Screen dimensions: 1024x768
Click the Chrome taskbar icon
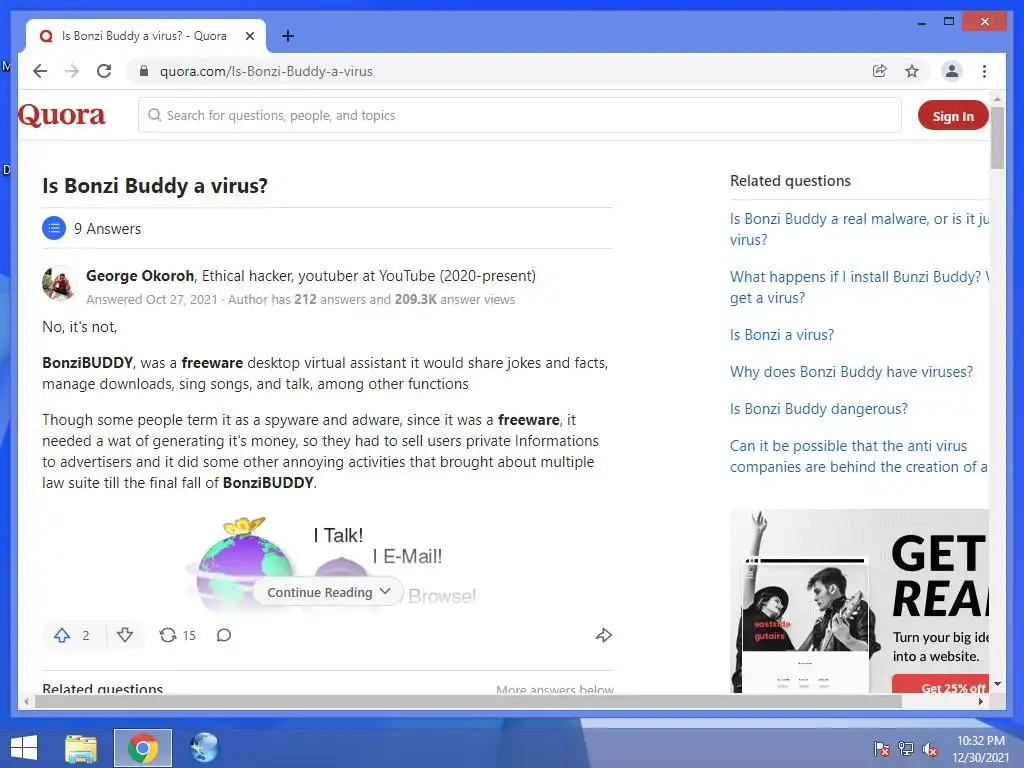142,748
